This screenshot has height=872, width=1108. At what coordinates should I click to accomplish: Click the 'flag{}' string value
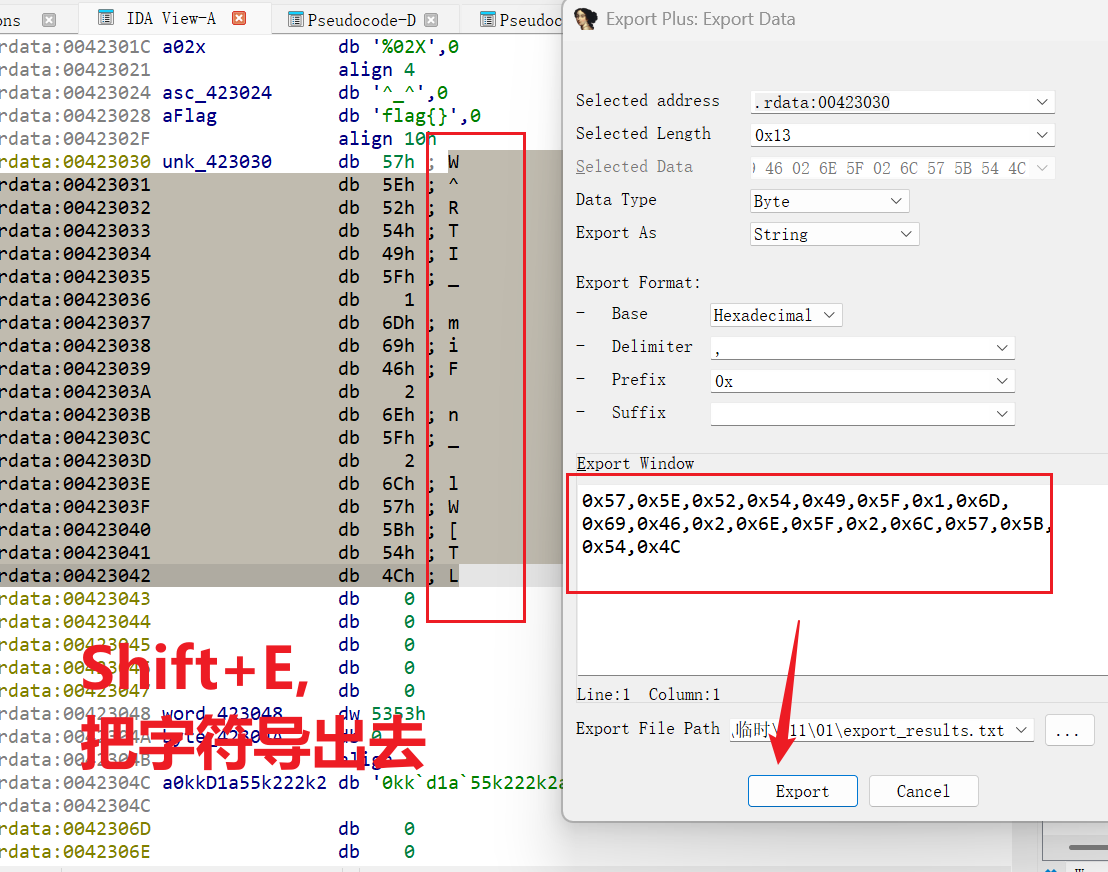(420, 116)
